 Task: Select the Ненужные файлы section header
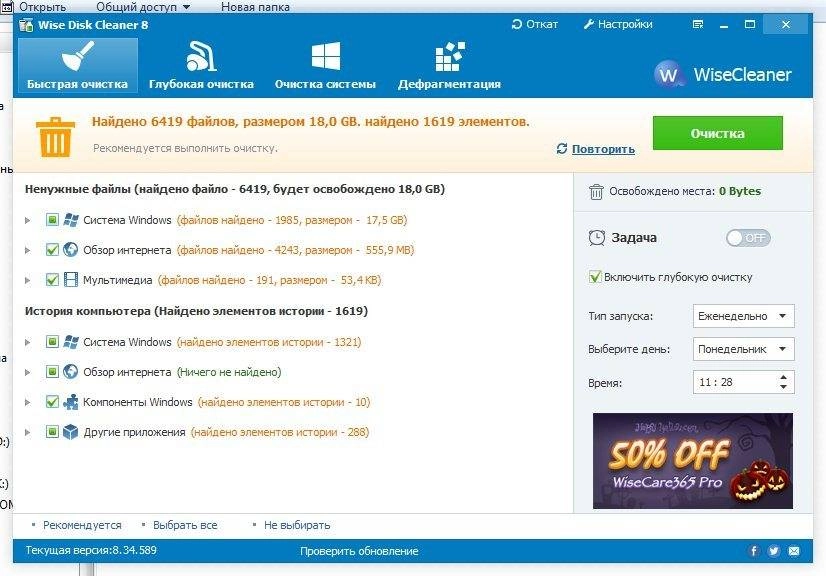[235, 189]
